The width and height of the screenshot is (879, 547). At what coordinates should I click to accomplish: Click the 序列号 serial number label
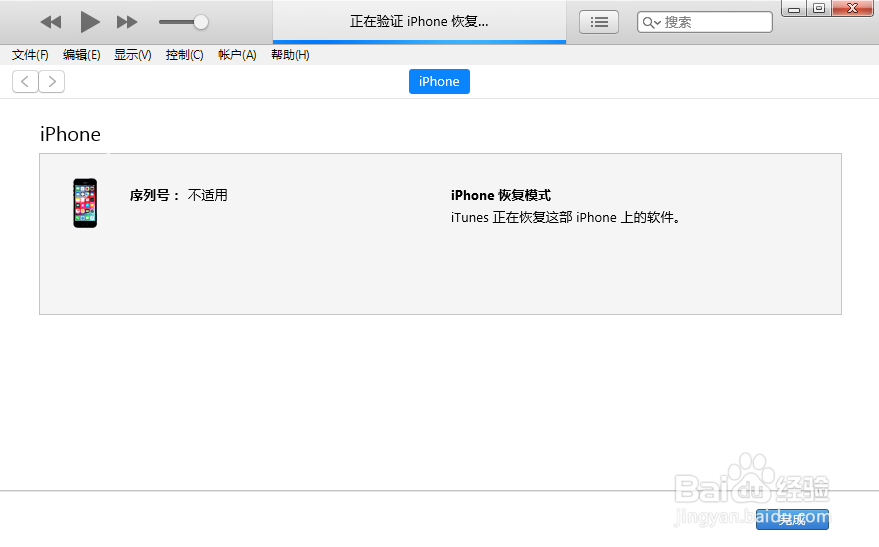point(155,195)
